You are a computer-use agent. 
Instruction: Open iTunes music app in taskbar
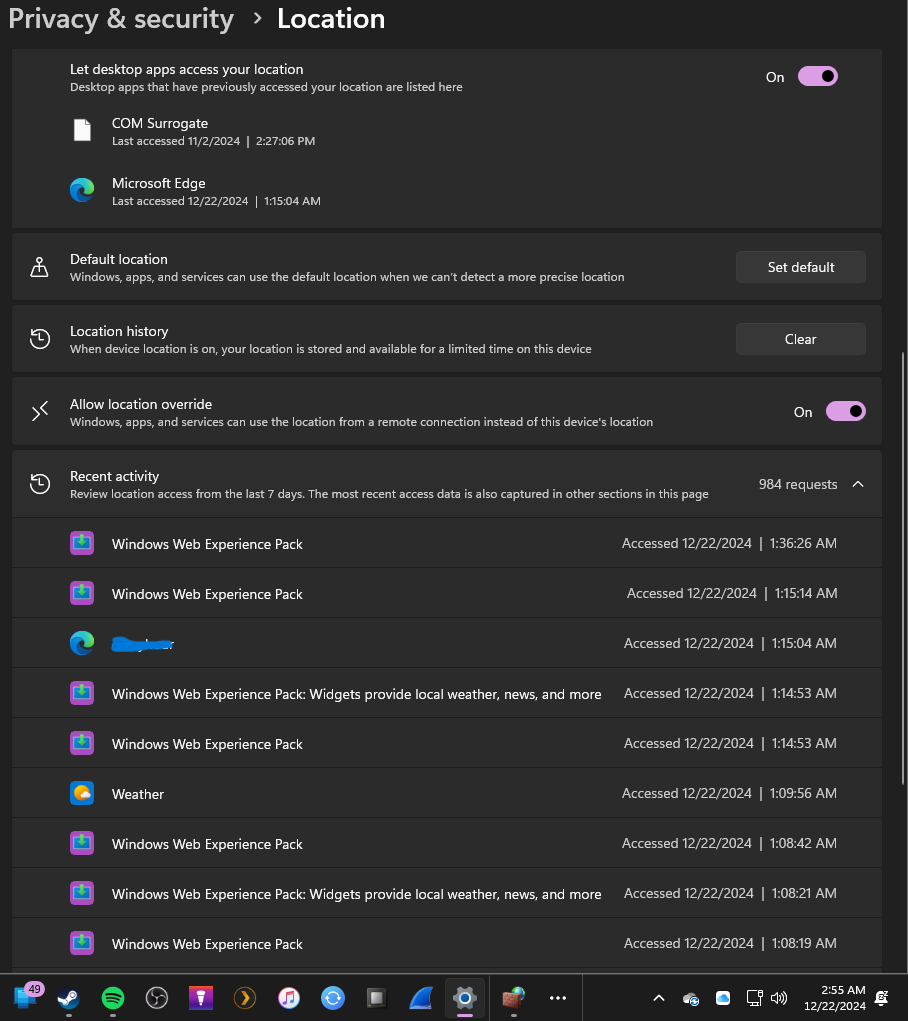click(289, 997)
